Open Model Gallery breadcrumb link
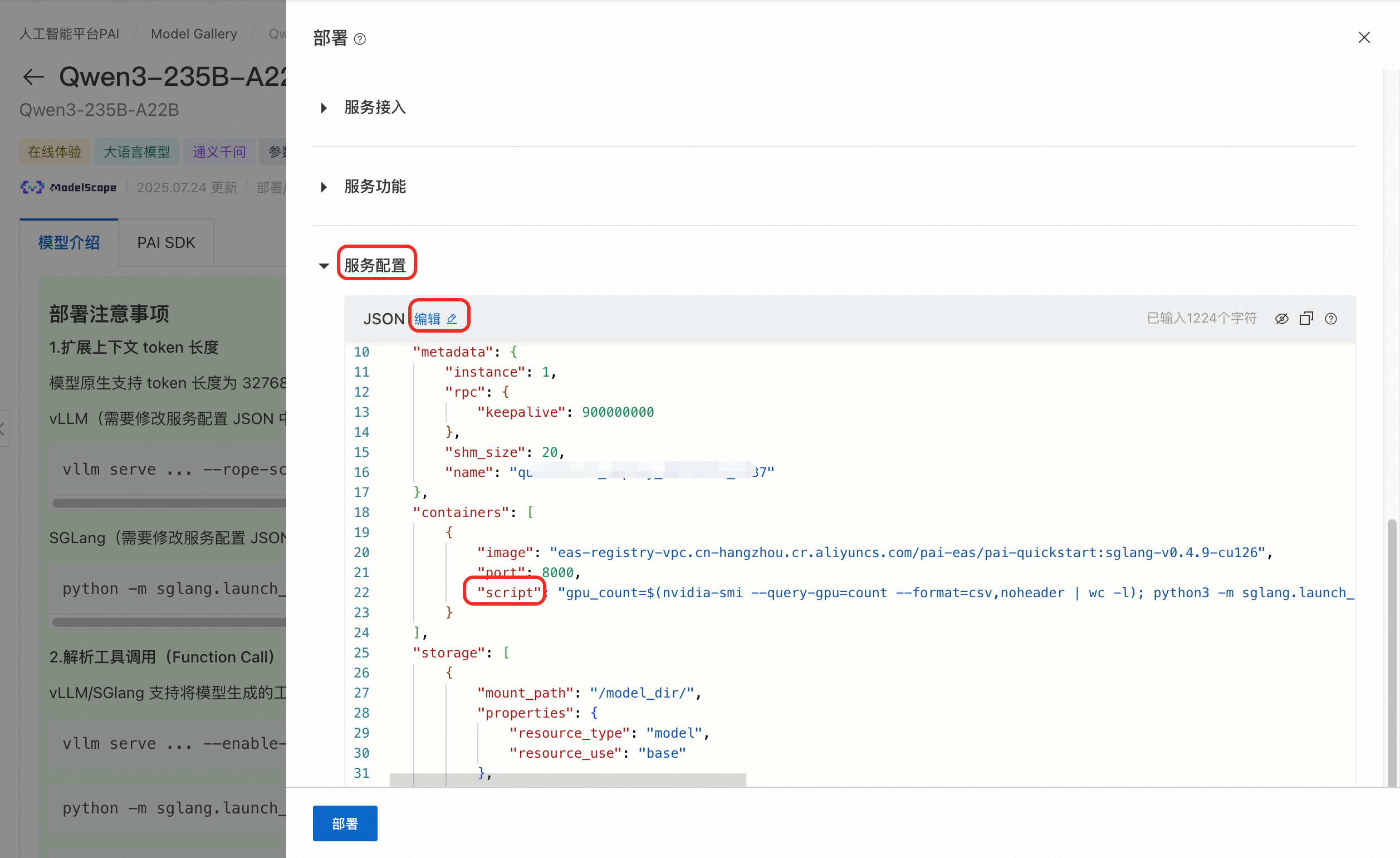Image resolution: width=1400 pixels, height=858 pixels. coord(194,34)
